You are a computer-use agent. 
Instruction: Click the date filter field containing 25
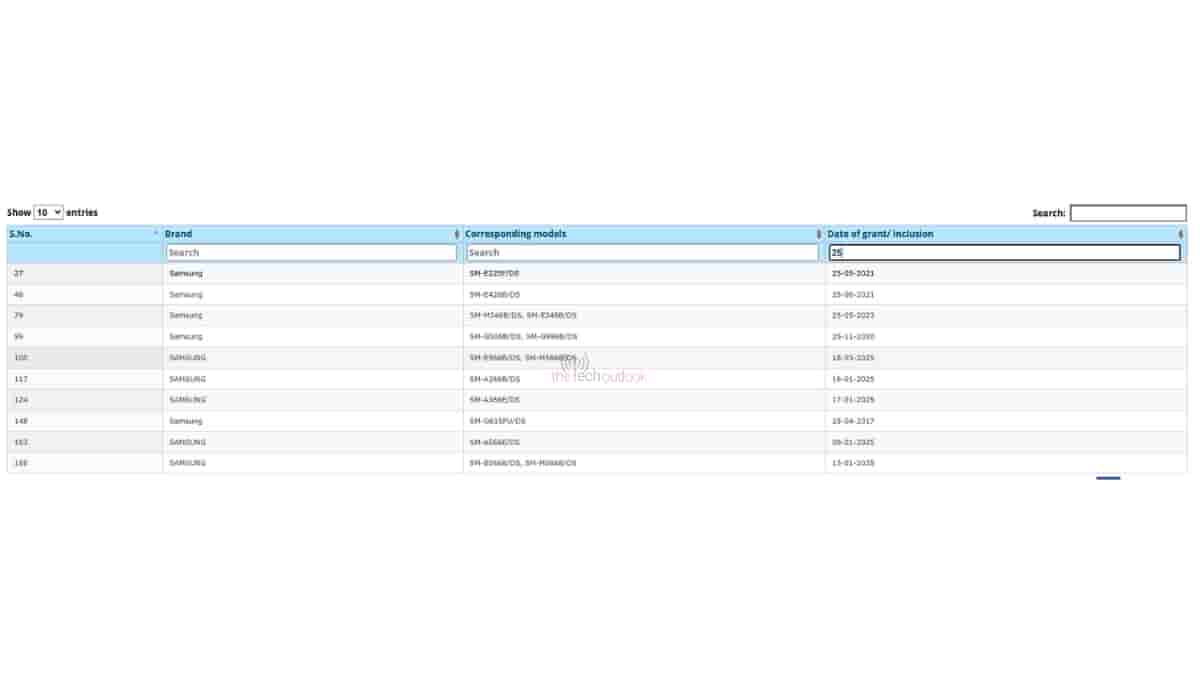click(1004, 253)
